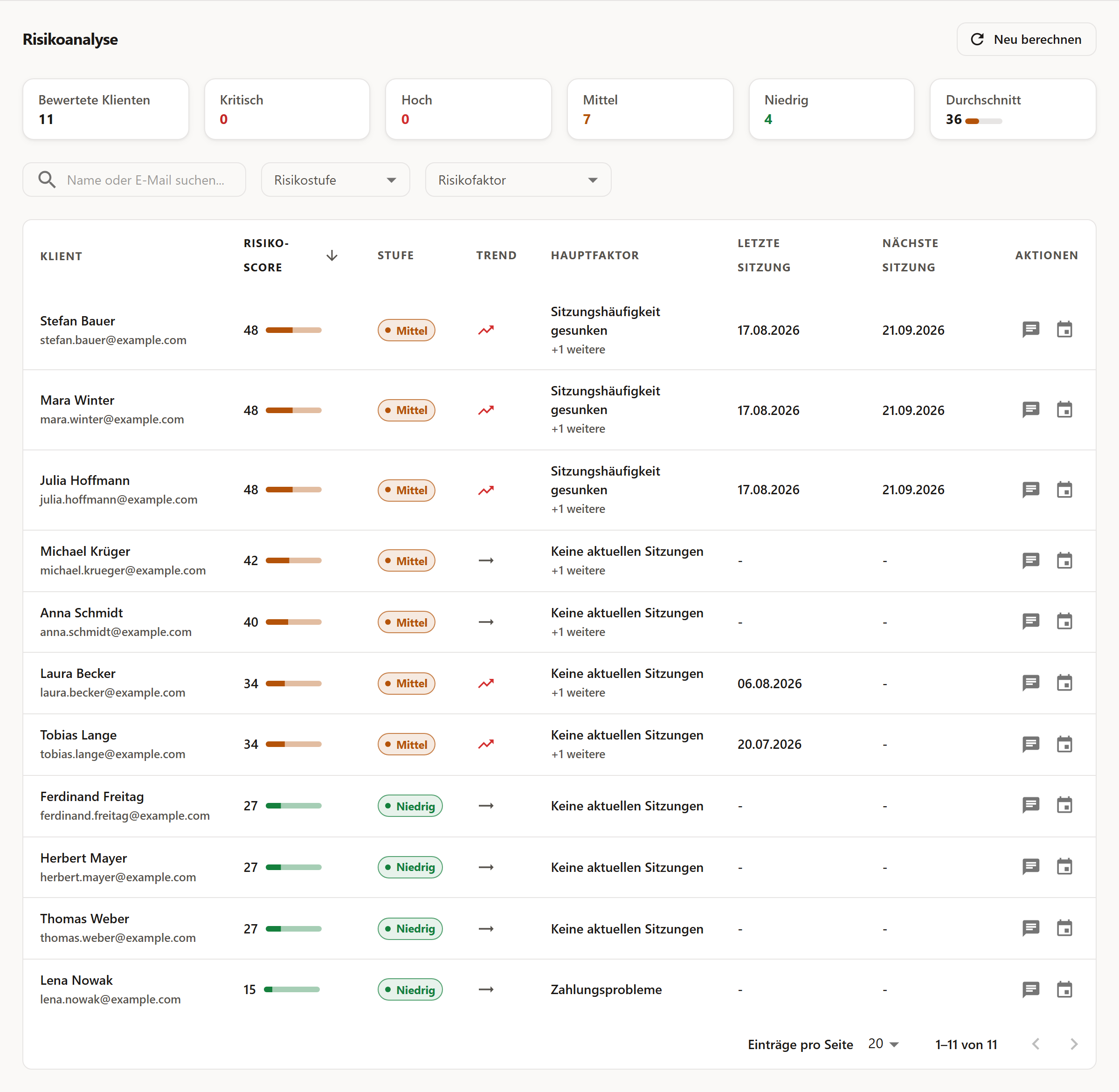Open calendar icon for Laura Becker
Screen dimensions: 1119x1092
click(1064, 683)
